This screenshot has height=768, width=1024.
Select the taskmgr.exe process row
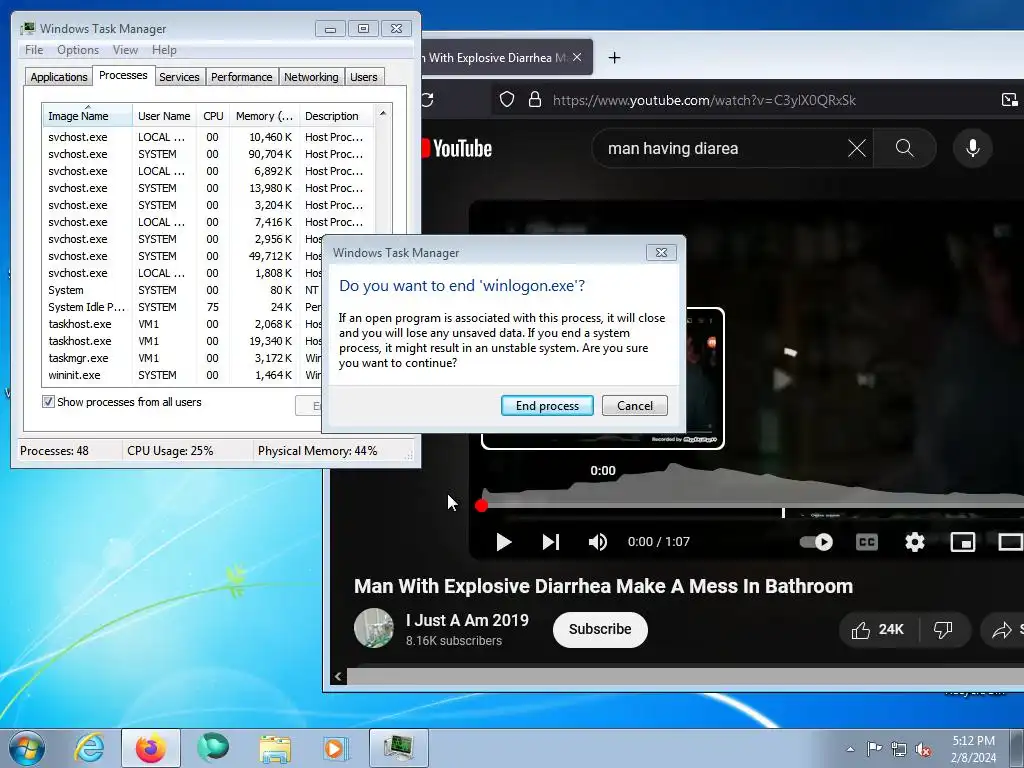pyautogui.click(x=183, y=358)
